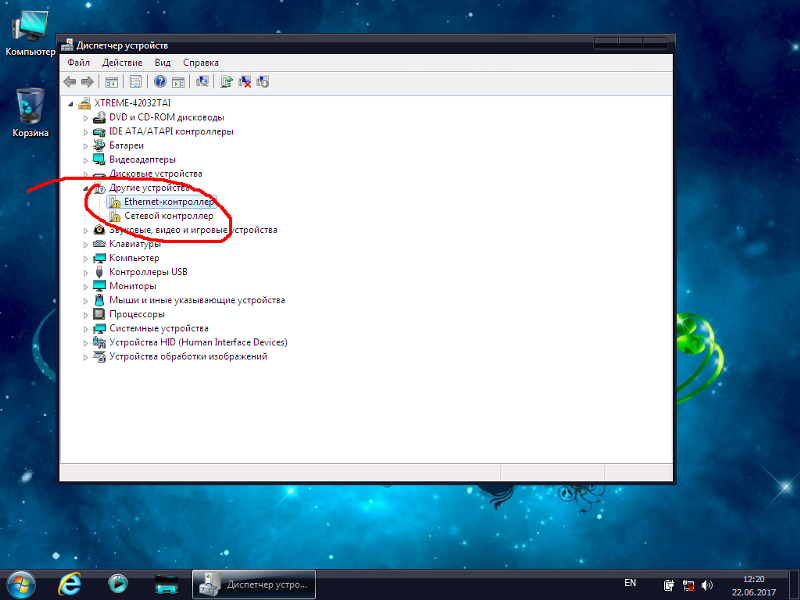The image size is (800, 600).
Task: Click Звуковые, видео и игровые устройства label
Action: (193, 230)
